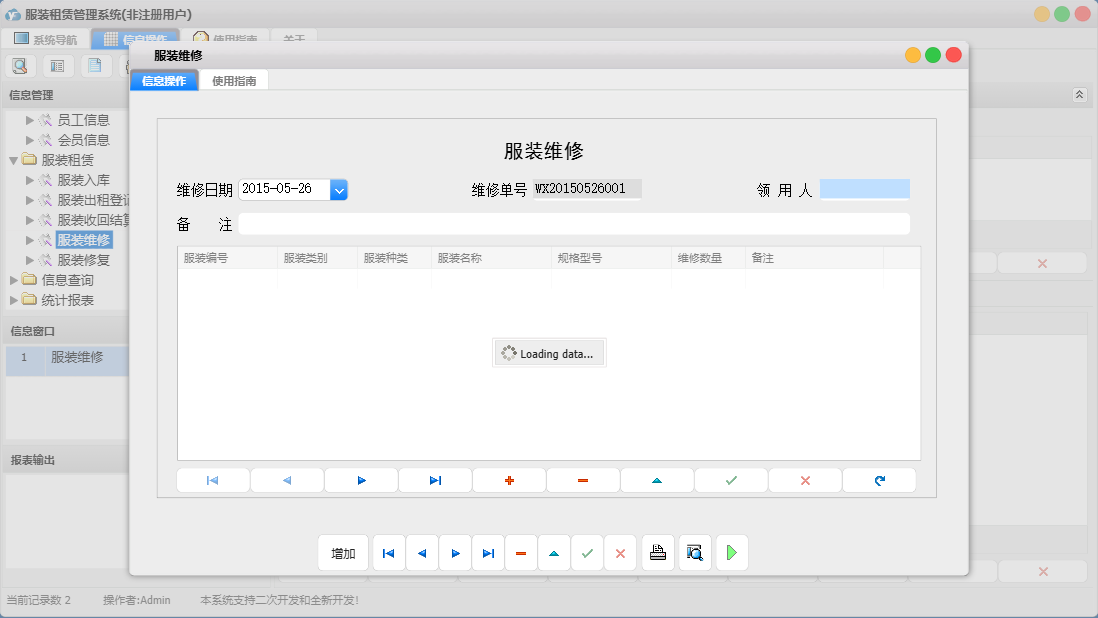The width and height of the screenshot is (1098, 618).
Task: Click the print icon on bottom toolbar
Action: 658,552
